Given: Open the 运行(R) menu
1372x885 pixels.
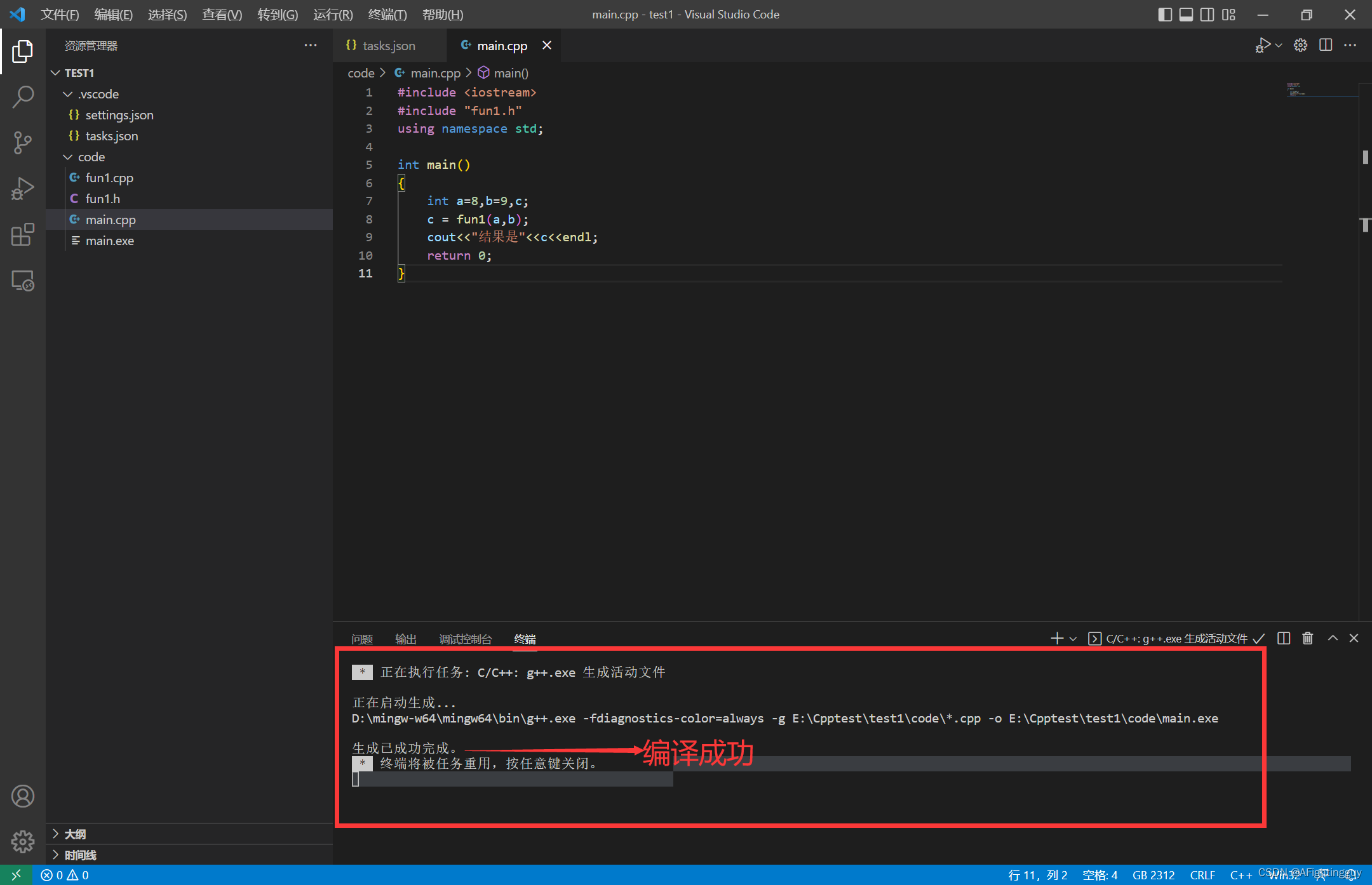Looking at the screenshot, I should tap(333, 14).
